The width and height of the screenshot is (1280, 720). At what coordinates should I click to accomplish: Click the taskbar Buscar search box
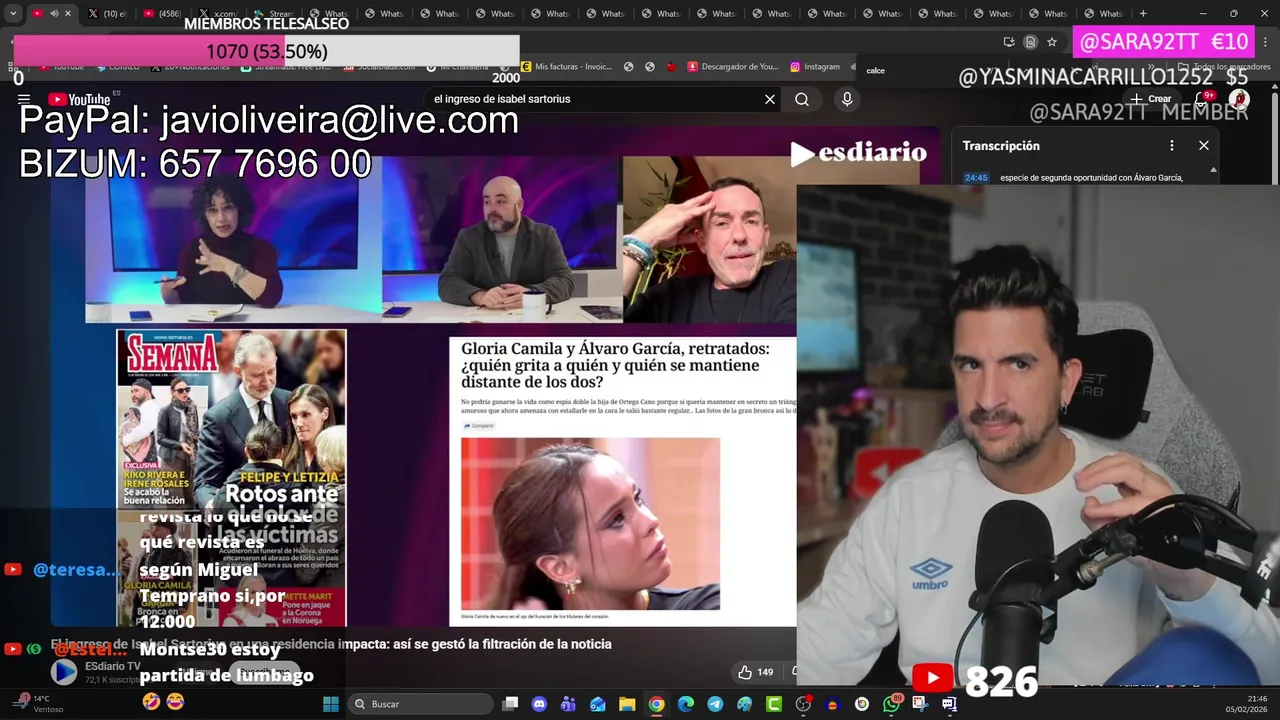pyautogui.click(x=421, y=704)
